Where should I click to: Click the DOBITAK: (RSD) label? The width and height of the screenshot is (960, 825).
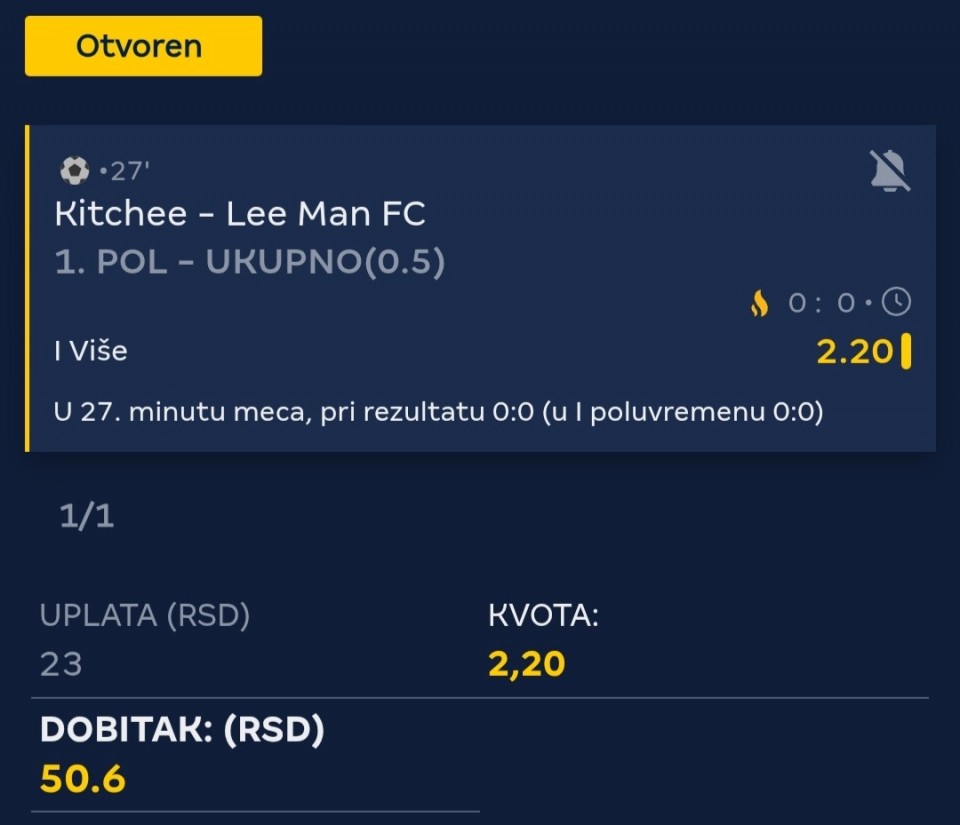click(x=182, y=730)
